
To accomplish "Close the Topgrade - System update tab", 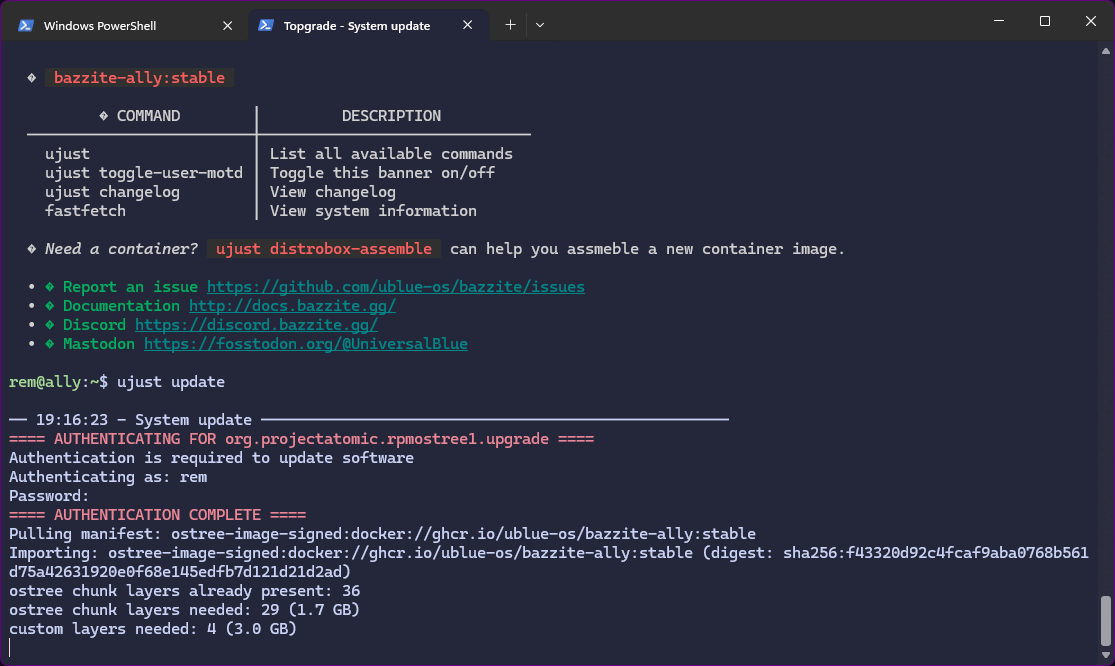I will coord(467,25).
